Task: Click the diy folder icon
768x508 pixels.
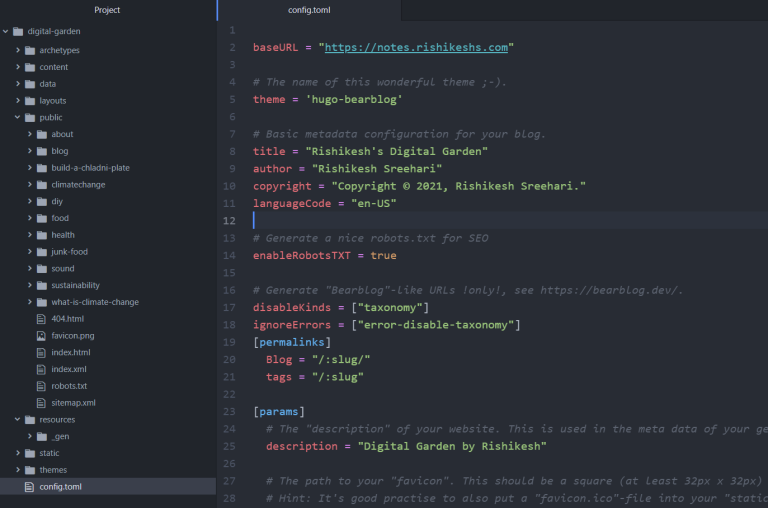Action: pos(42,201)
